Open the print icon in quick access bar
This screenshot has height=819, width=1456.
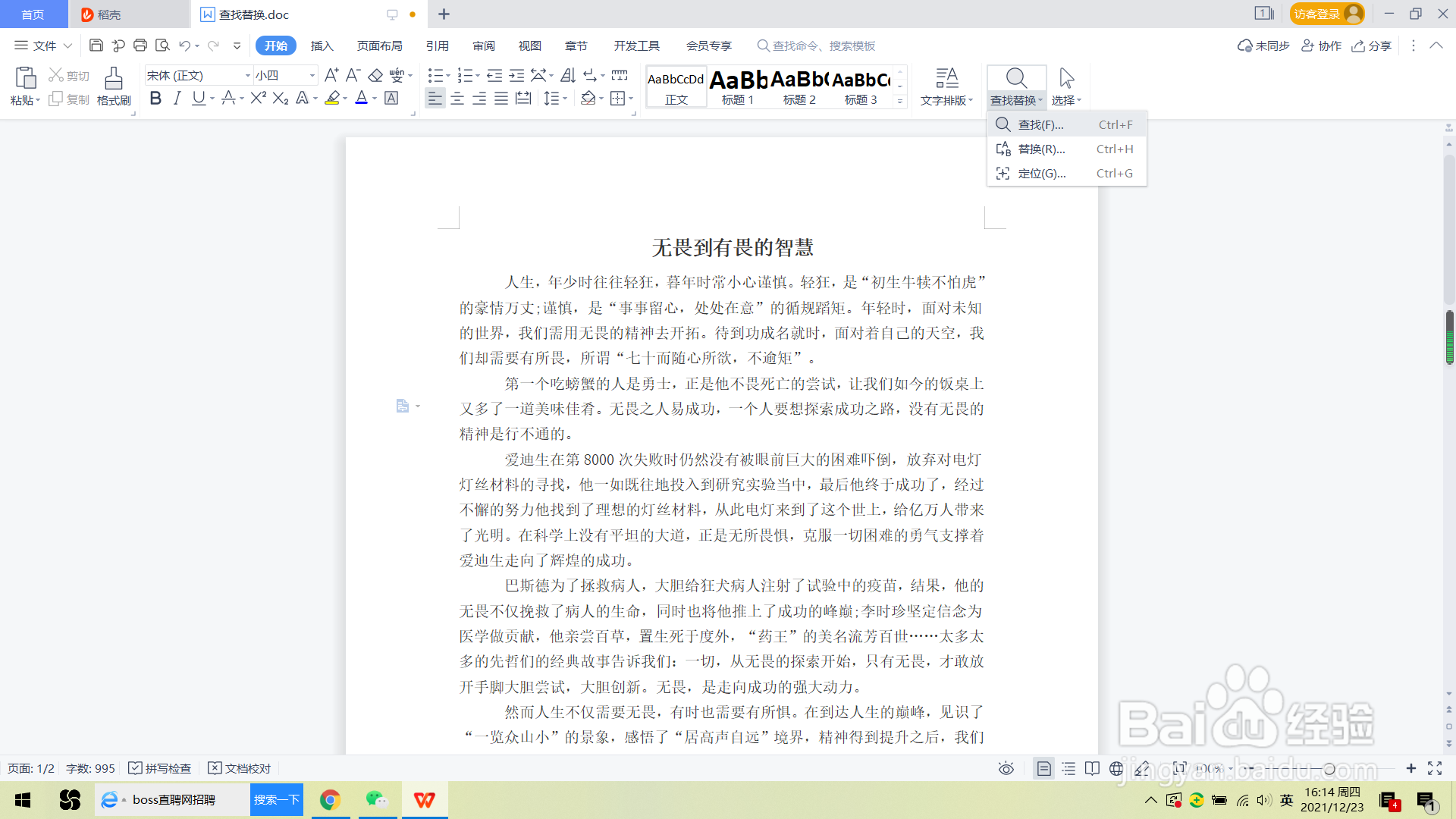(140, 45)
